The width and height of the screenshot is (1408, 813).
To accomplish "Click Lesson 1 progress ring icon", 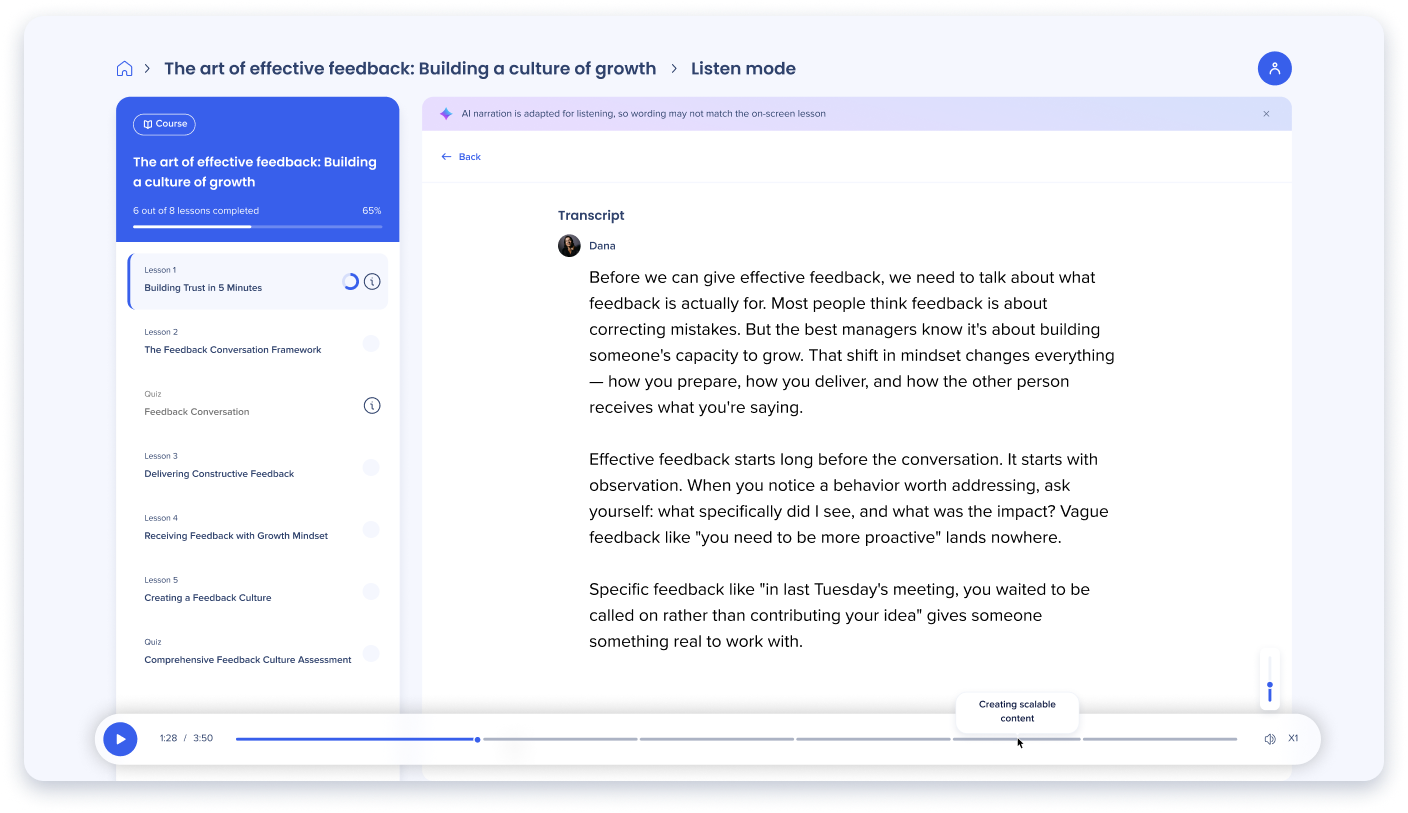I will click(350, 282).
